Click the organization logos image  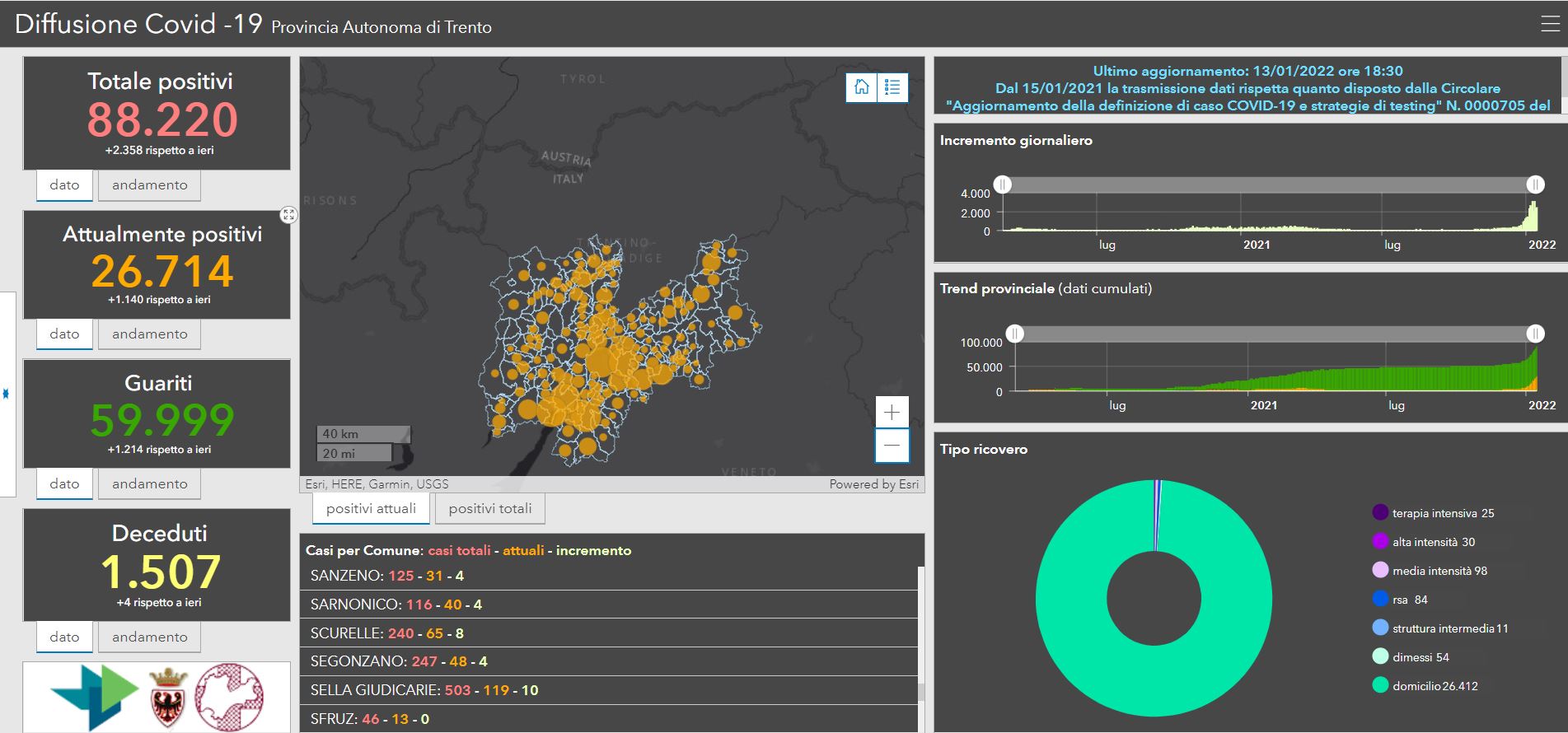[157, 697]
